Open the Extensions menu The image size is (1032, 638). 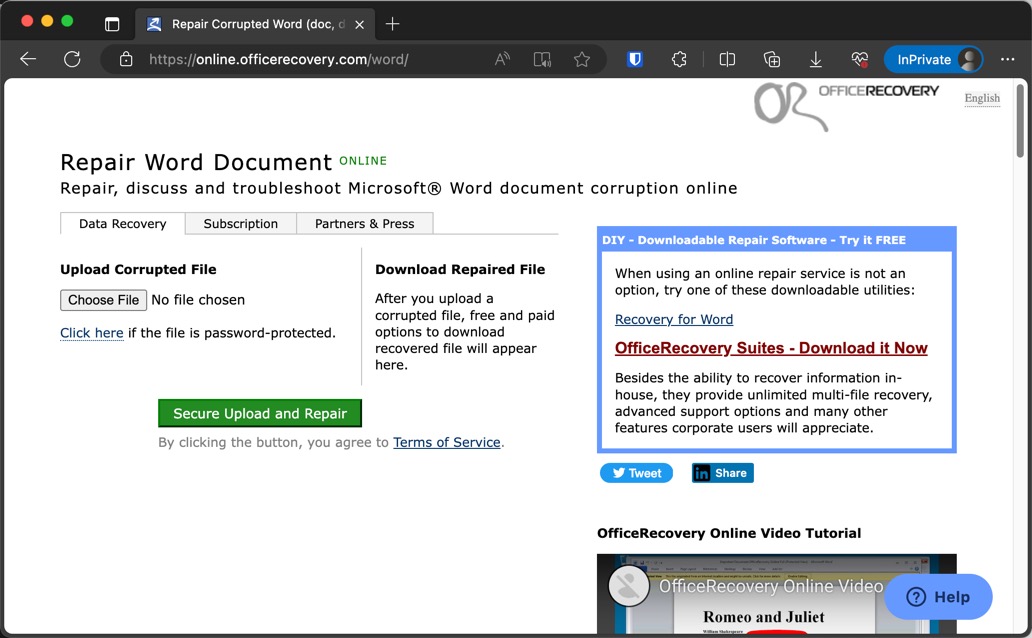[679, 59]
